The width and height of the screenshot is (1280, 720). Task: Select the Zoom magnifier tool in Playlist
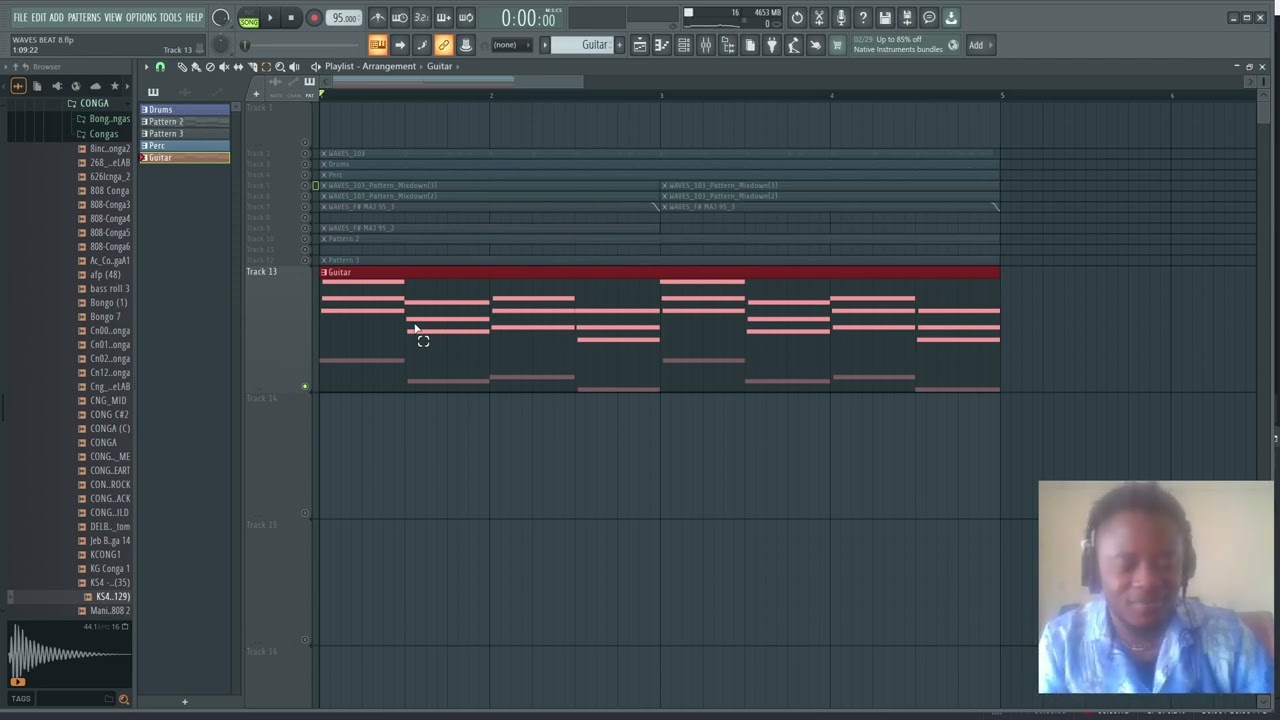point(280,67)
